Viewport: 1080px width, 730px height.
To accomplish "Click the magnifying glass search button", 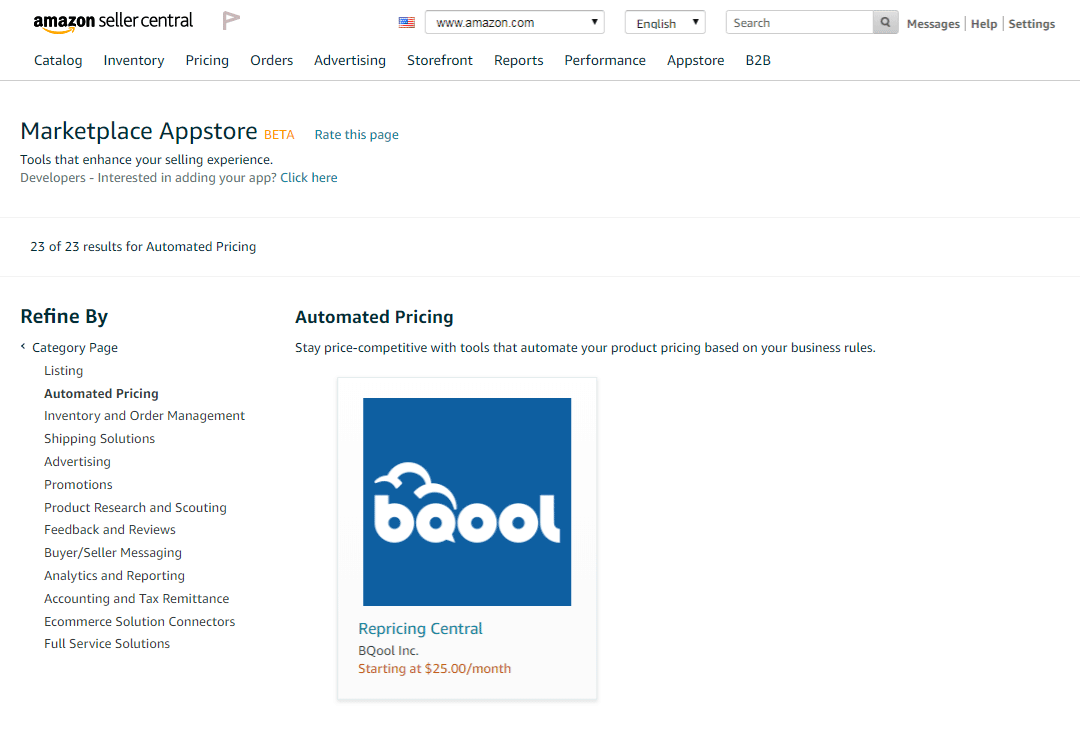I will [885, 22].
